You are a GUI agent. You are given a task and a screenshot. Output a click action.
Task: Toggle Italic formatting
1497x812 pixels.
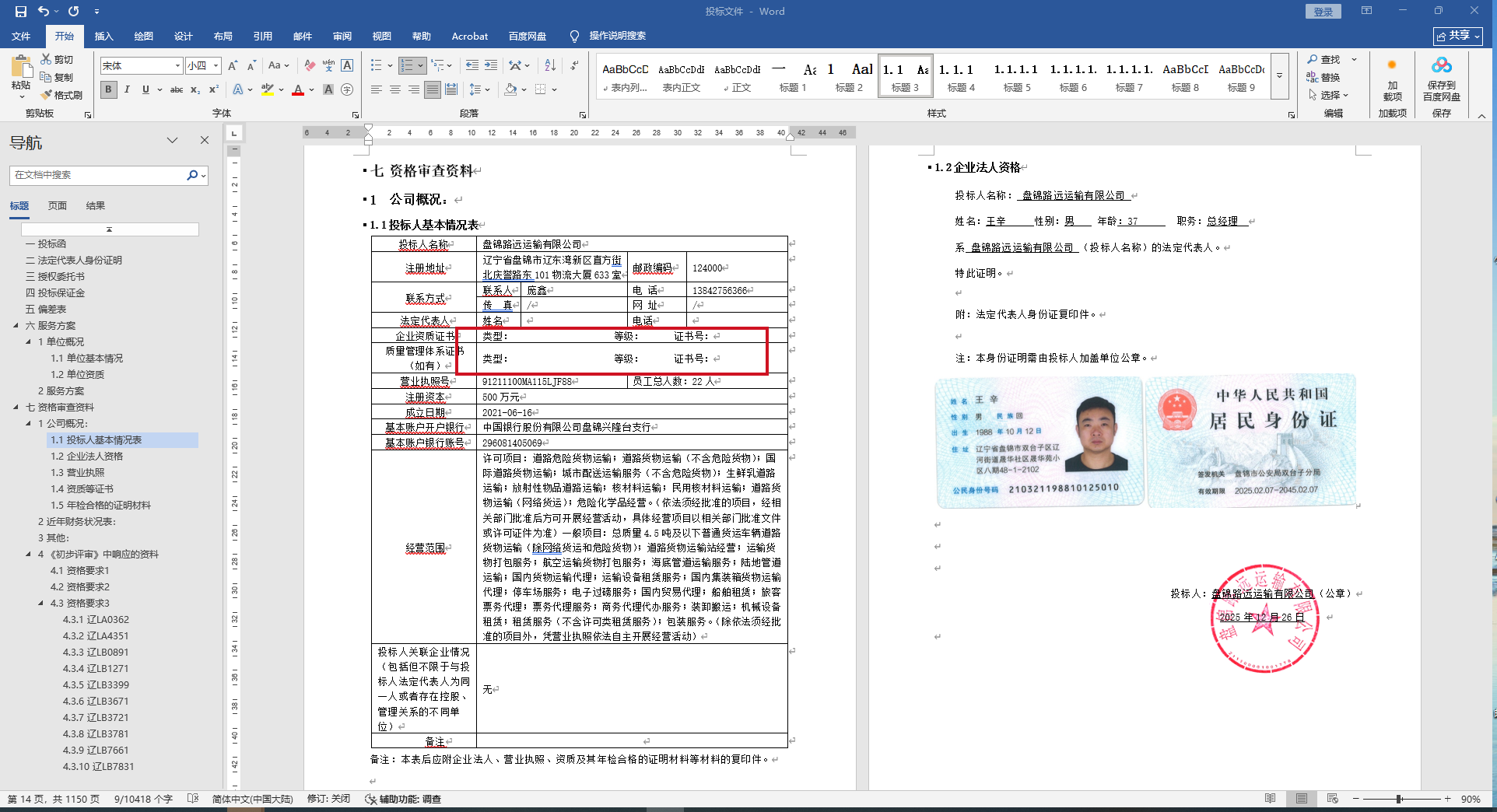tap(127, 89)
